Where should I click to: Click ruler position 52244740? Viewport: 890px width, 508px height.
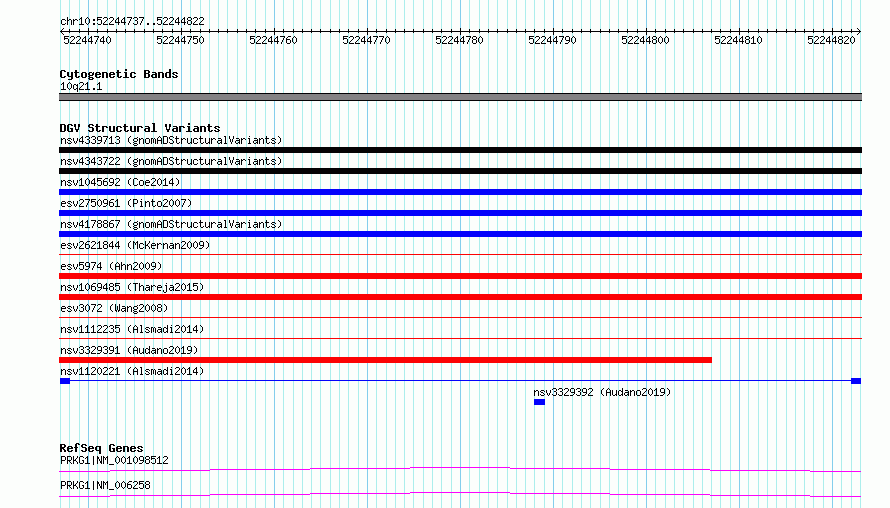pos(87,40)
